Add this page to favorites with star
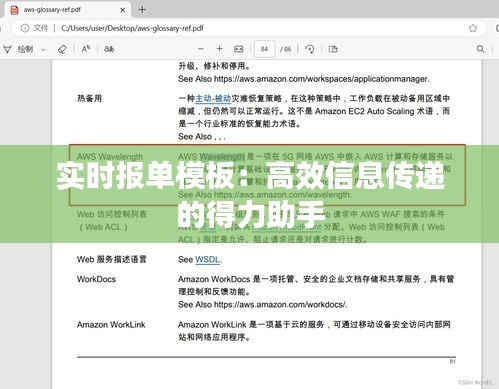499x389 pixels. click(x=473, y=28)
